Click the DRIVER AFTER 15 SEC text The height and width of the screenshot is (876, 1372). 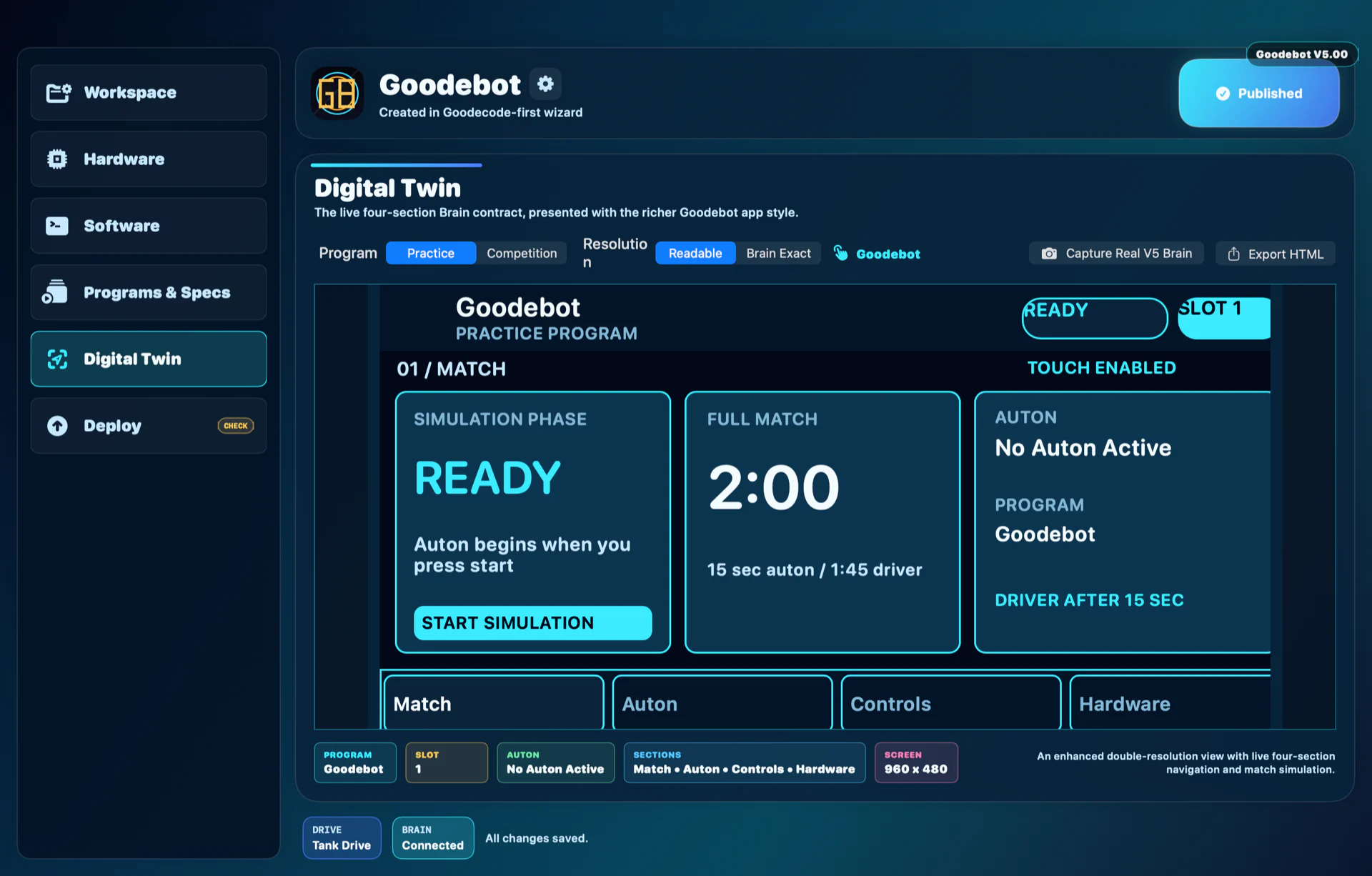[x=1089, y=600]
